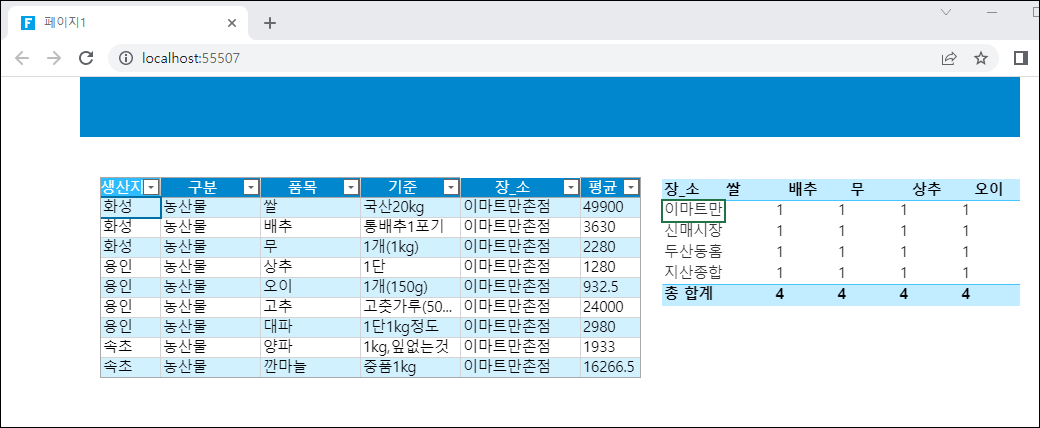This screenshot has height=428, width=1040.
Task: Expand the 장_소 column filter dropdown
Action: (570, 187)
